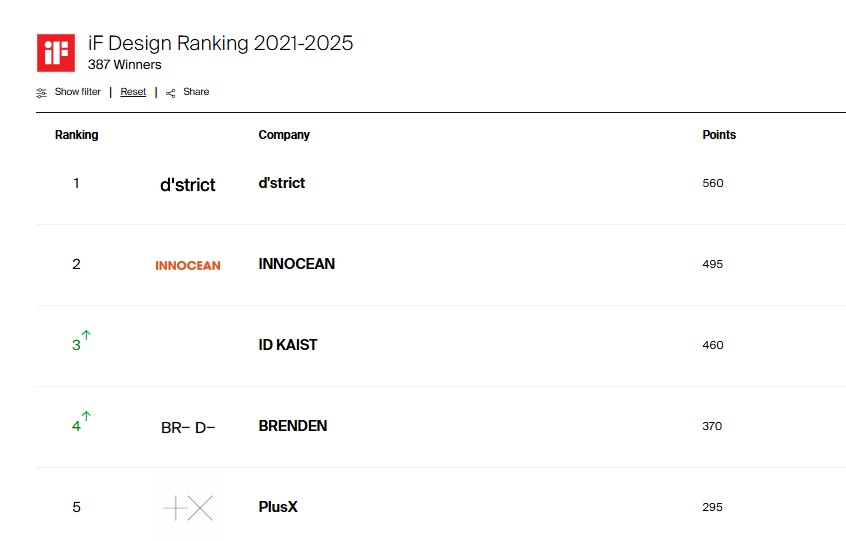Open the BRENDEN company name link
The image size is (846, 541).
click(x=293, y=426)
